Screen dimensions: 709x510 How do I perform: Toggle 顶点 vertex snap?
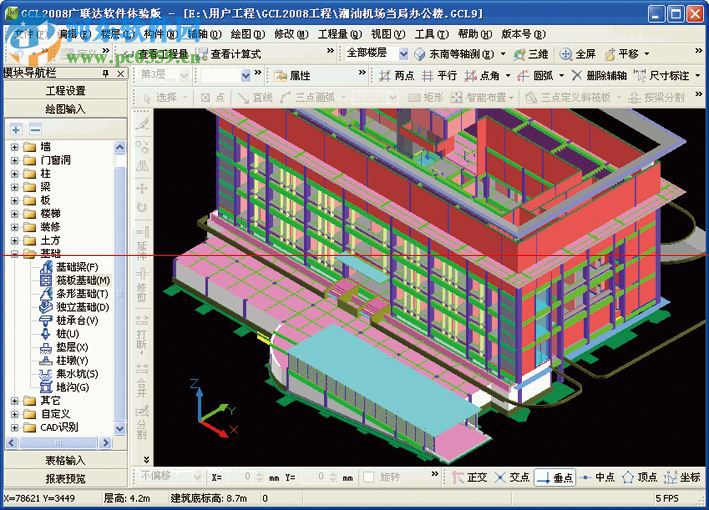639,477
